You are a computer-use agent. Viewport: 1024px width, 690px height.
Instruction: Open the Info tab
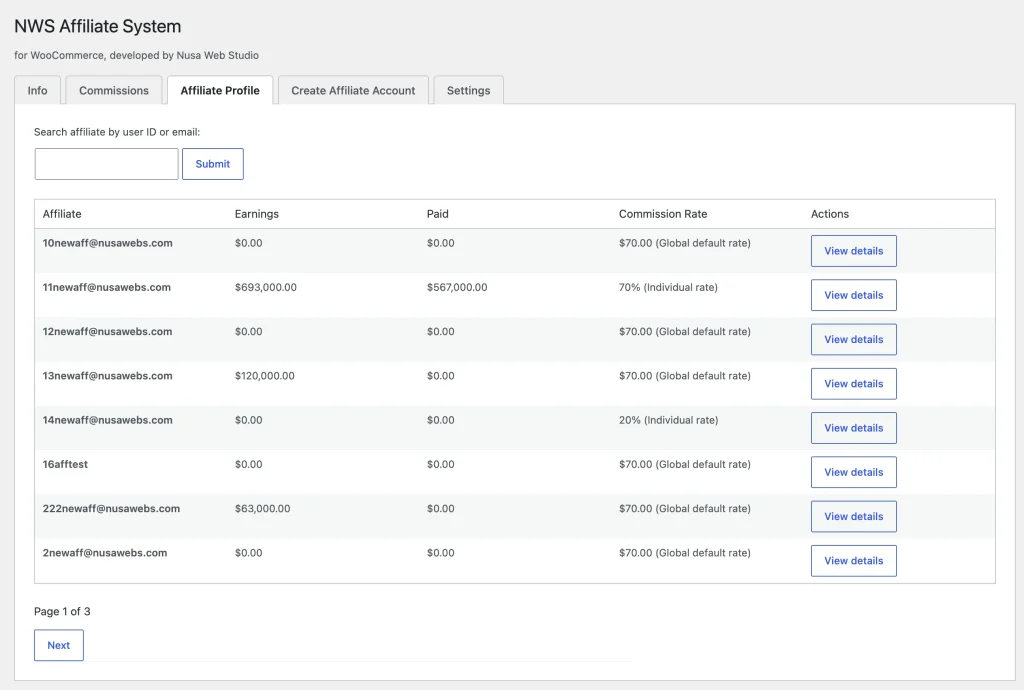click(x=37, y=90)
